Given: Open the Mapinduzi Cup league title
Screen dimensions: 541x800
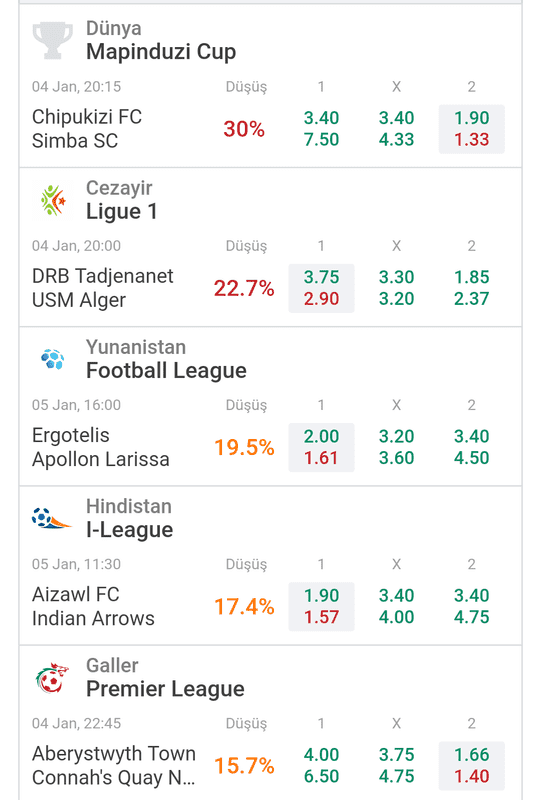Looking at the screenshot, I should coord(161,52).
